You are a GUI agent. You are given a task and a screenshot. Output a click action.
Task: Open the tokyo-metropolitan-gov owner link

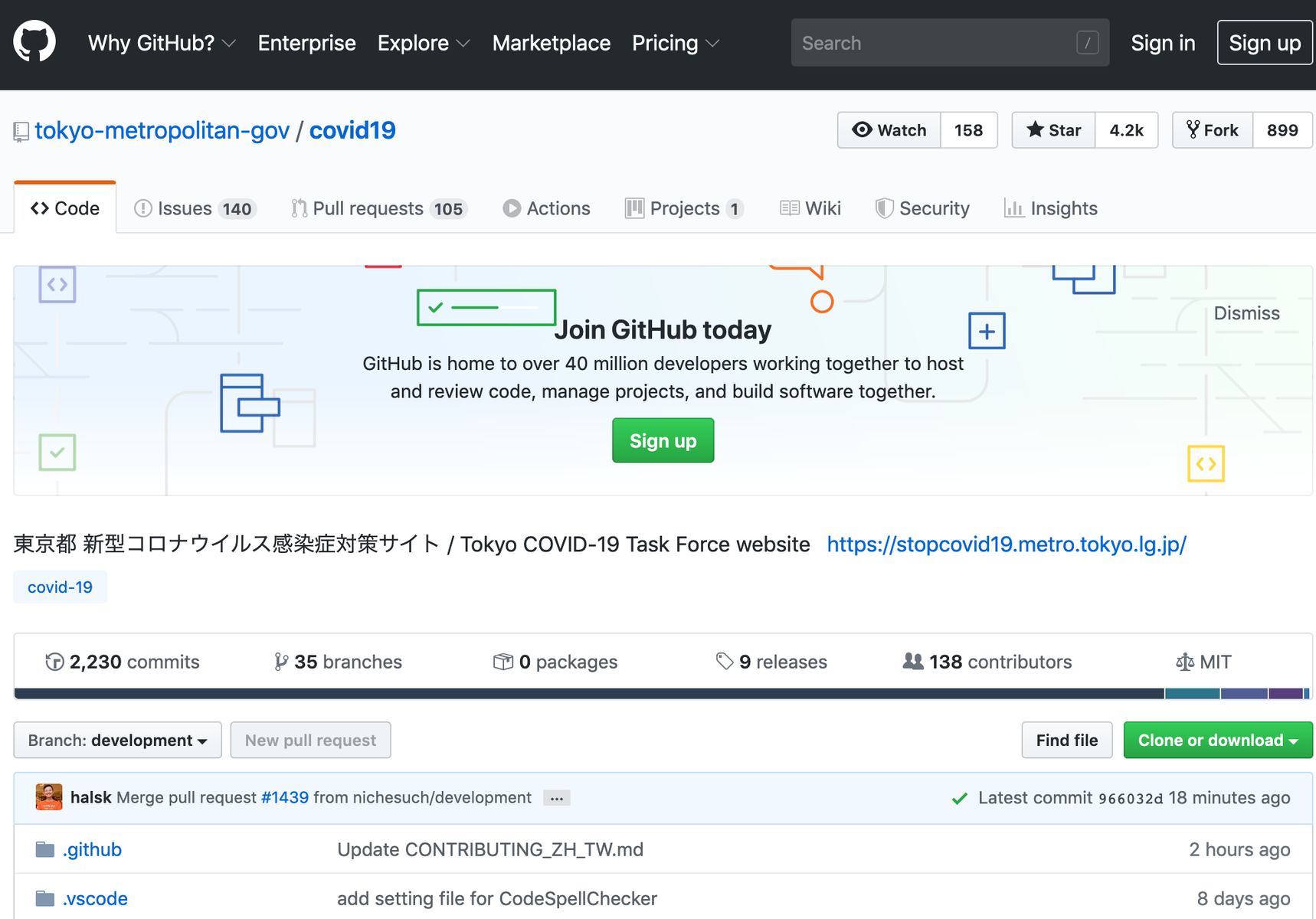pyautogui.click(x=162, y=130)
